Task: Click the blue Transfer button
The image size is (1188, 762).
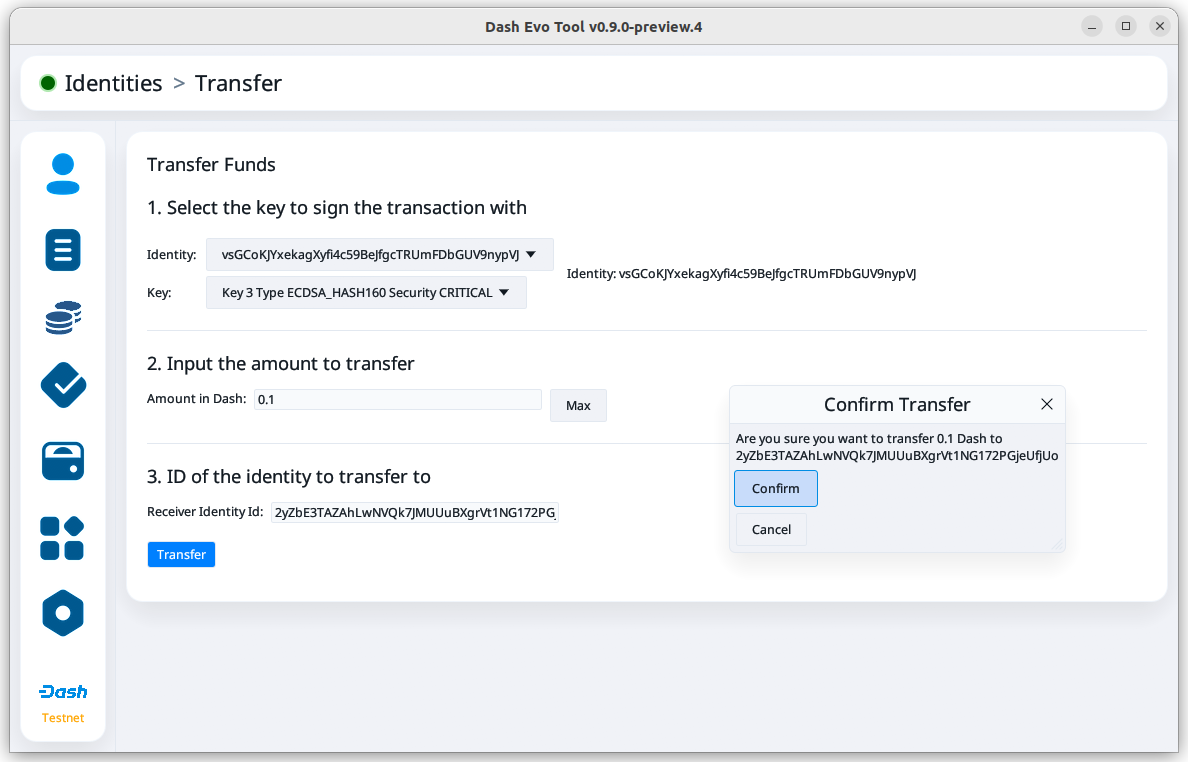Action: click(x=181, y=555)
